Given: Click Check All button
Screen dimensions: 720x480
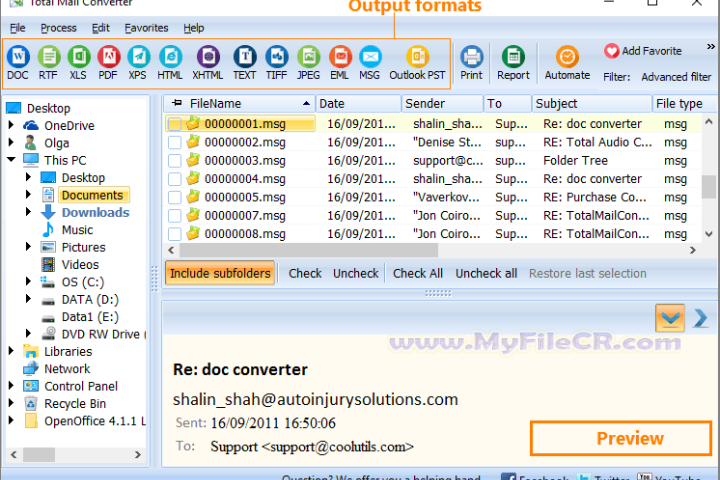Looking at the screenshot, I should [x=418, y=274].
